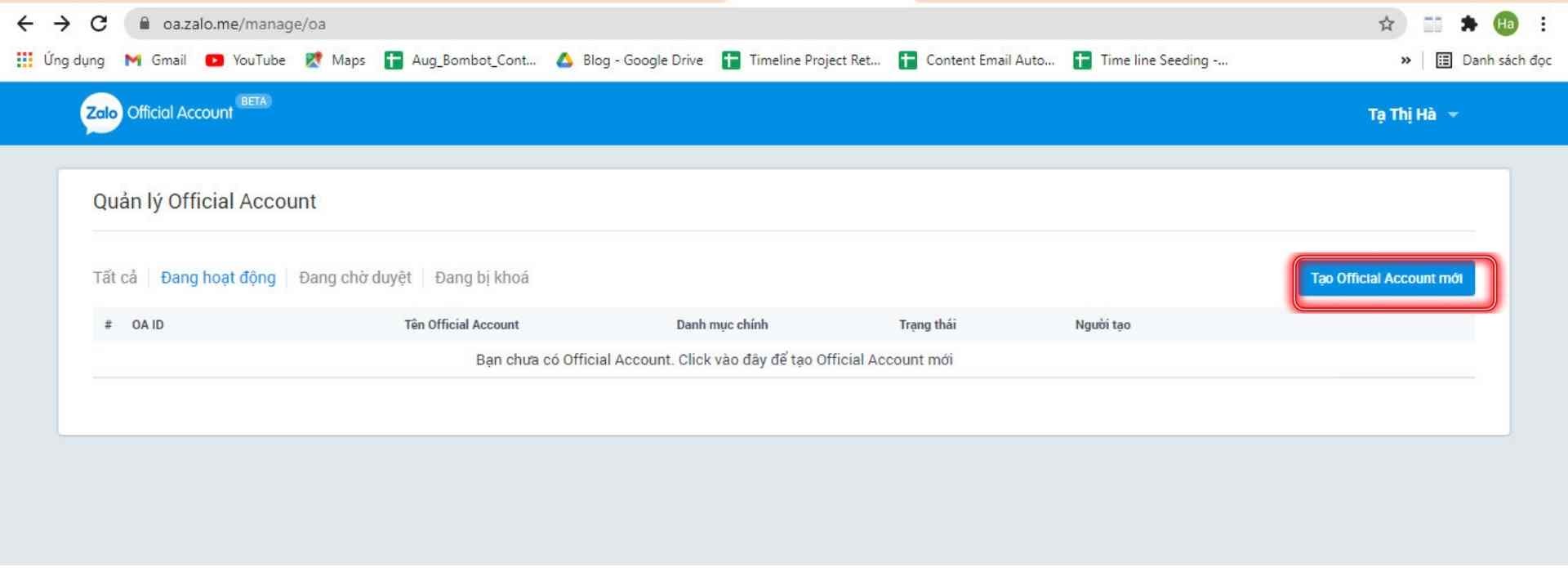Open the Danh sách đọc reading list
Screen dimensions: 1568x572
click(x=1494, y=60)
